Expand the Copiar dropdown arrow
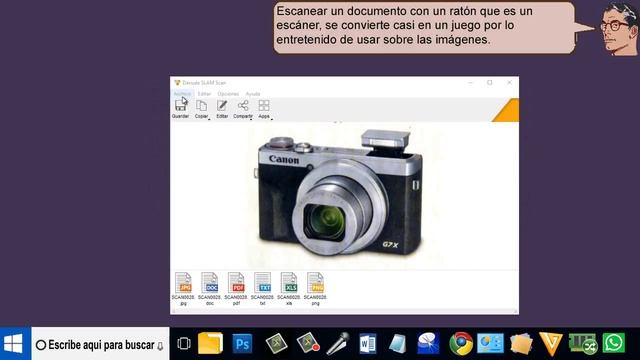The width and height of the screenshot is (640, 360). click(209, 119)
